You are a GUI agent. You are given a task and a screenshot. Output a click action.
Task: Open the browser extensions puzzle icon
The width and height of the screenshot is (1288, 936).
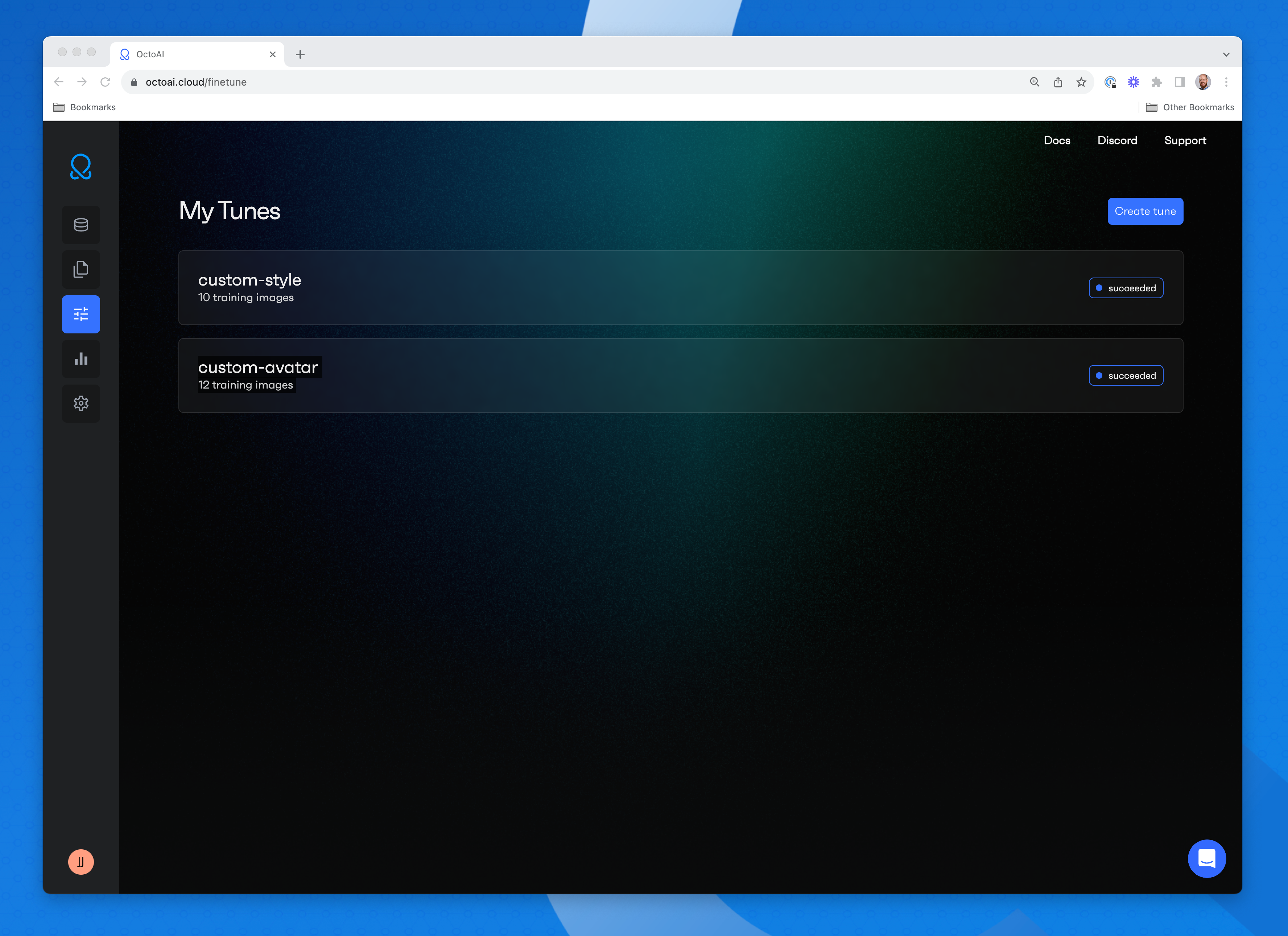(x=1156, y=82)
